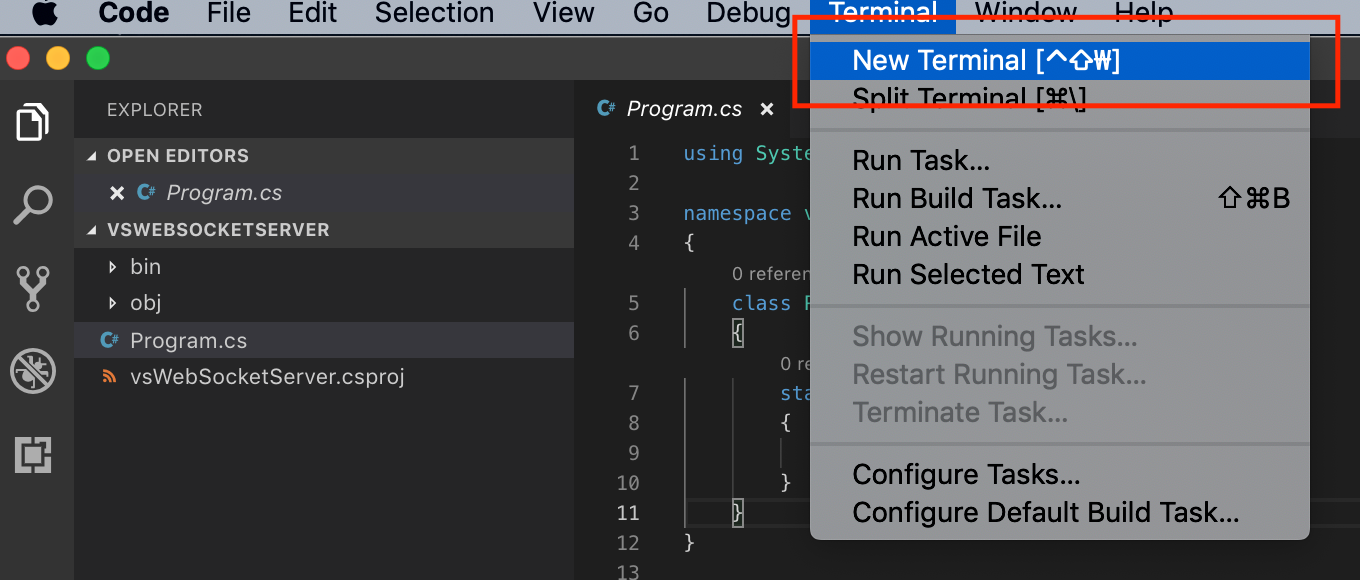Viewport: 1360px width, 580px height.
Task: Open the Explorer view in activity bar
Action: [x=33, y=122]
